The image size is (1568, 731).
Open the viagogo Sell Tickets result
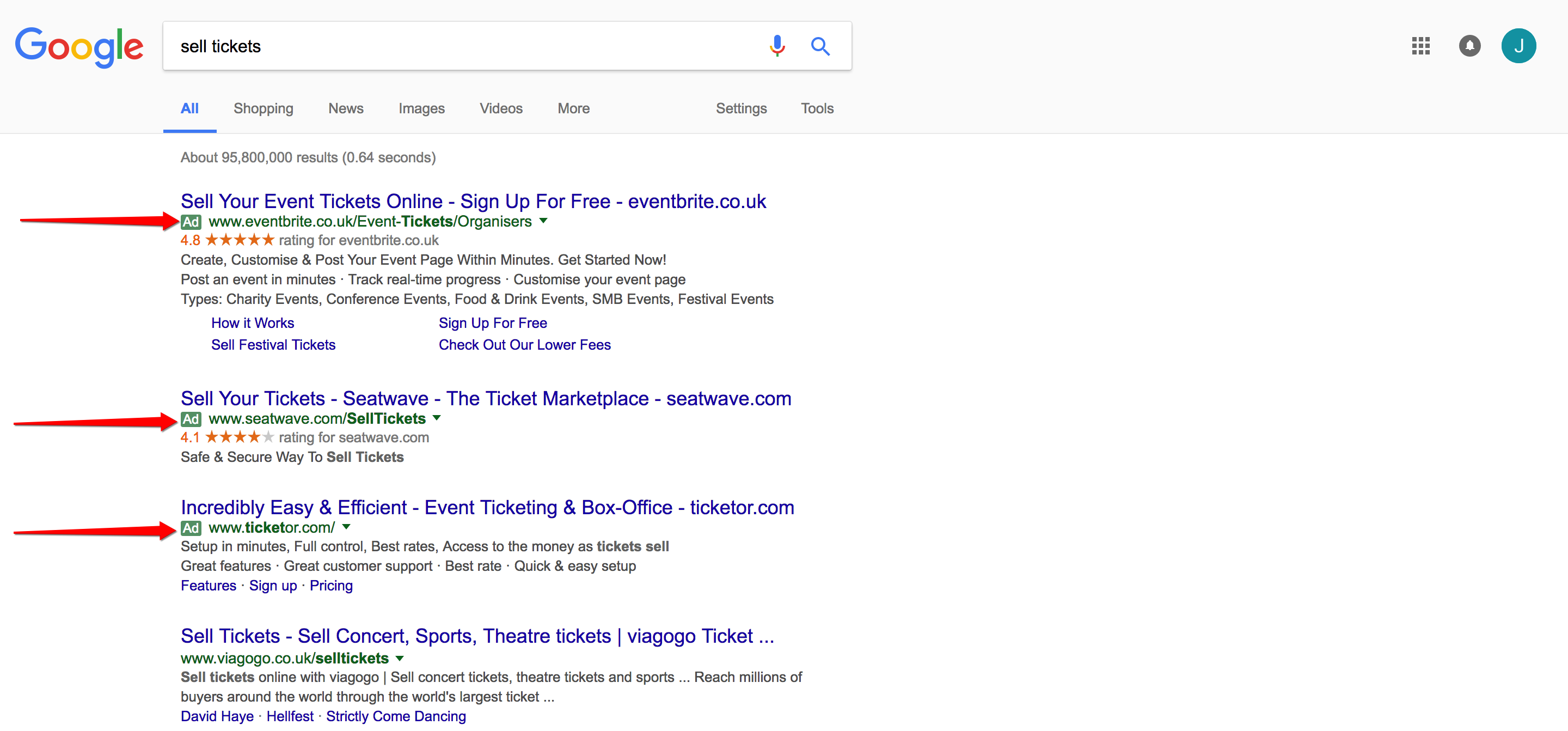(x=477, y=636)
